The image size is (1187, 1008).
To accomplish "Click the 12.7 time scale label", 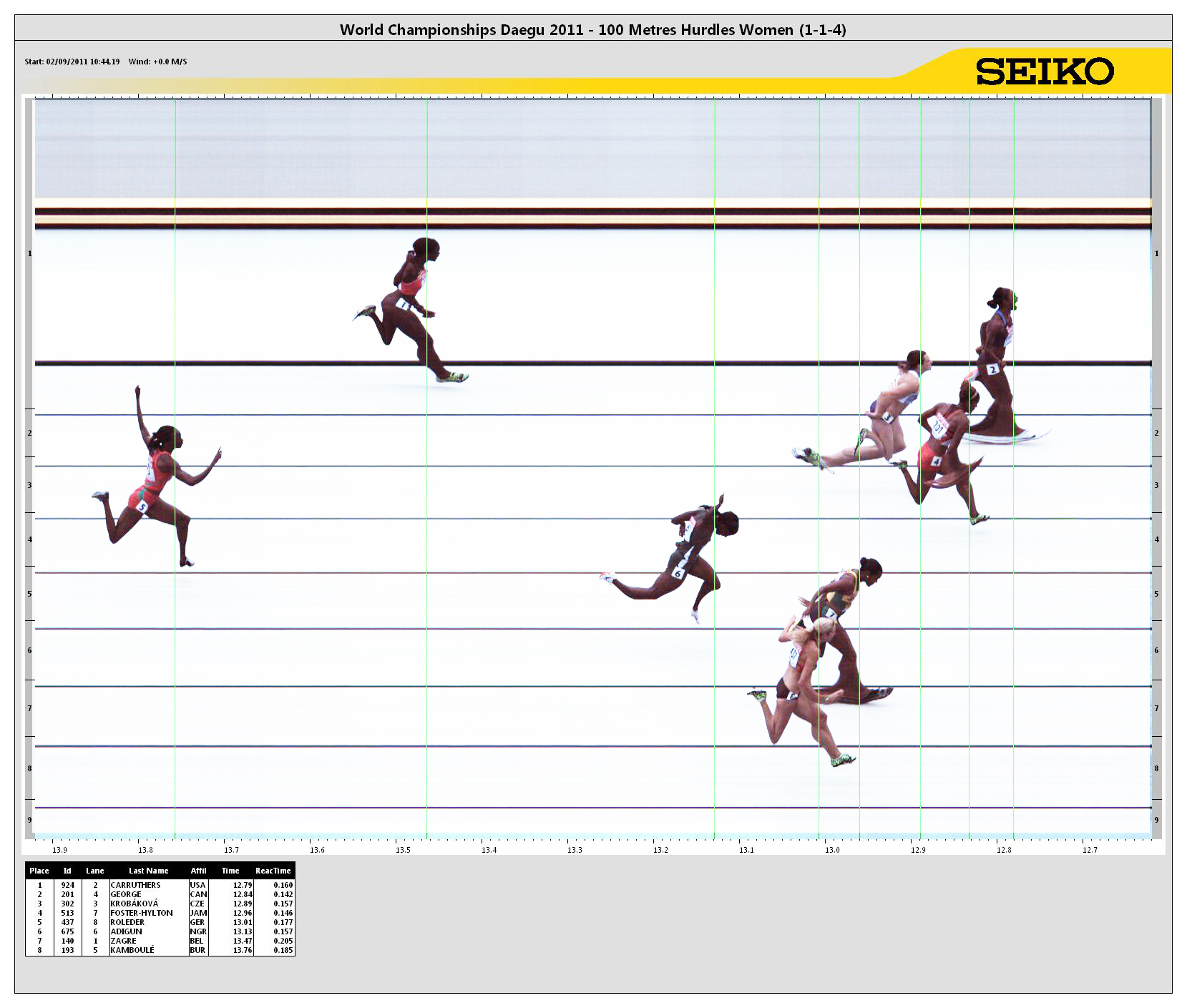I will [1089, 850].
